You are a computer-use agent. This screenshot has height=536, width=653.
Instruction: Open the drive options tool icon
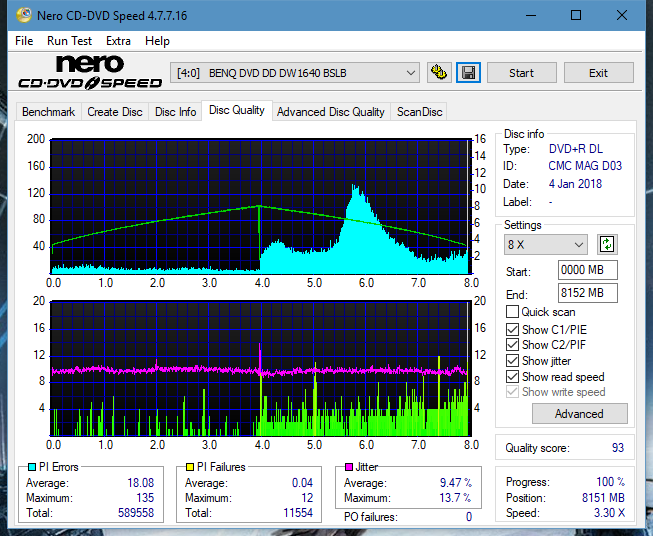(439, 73)
